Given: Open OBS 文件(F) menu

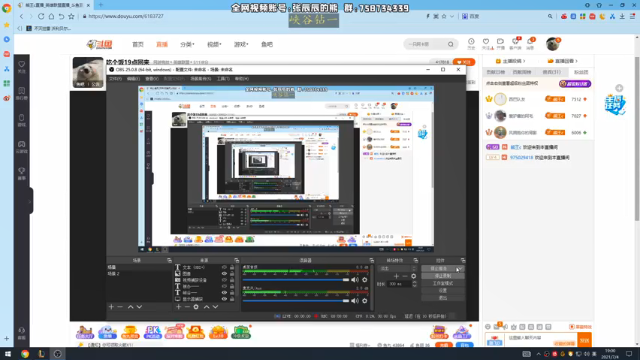Looking at the screenshot, I should (x=116, y=79).
